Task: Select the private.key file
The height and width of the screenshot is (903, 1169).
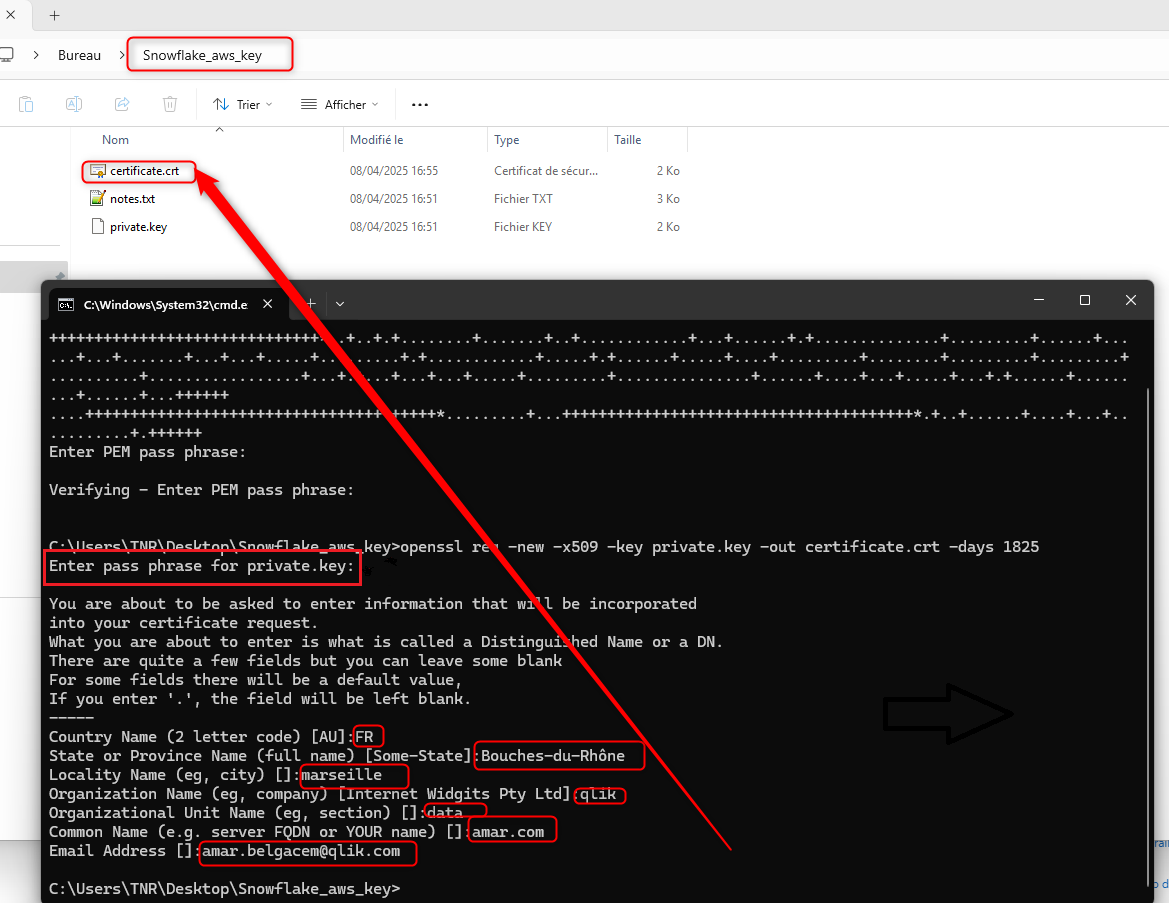Action: pyautogui.click(x=138, y=226)
